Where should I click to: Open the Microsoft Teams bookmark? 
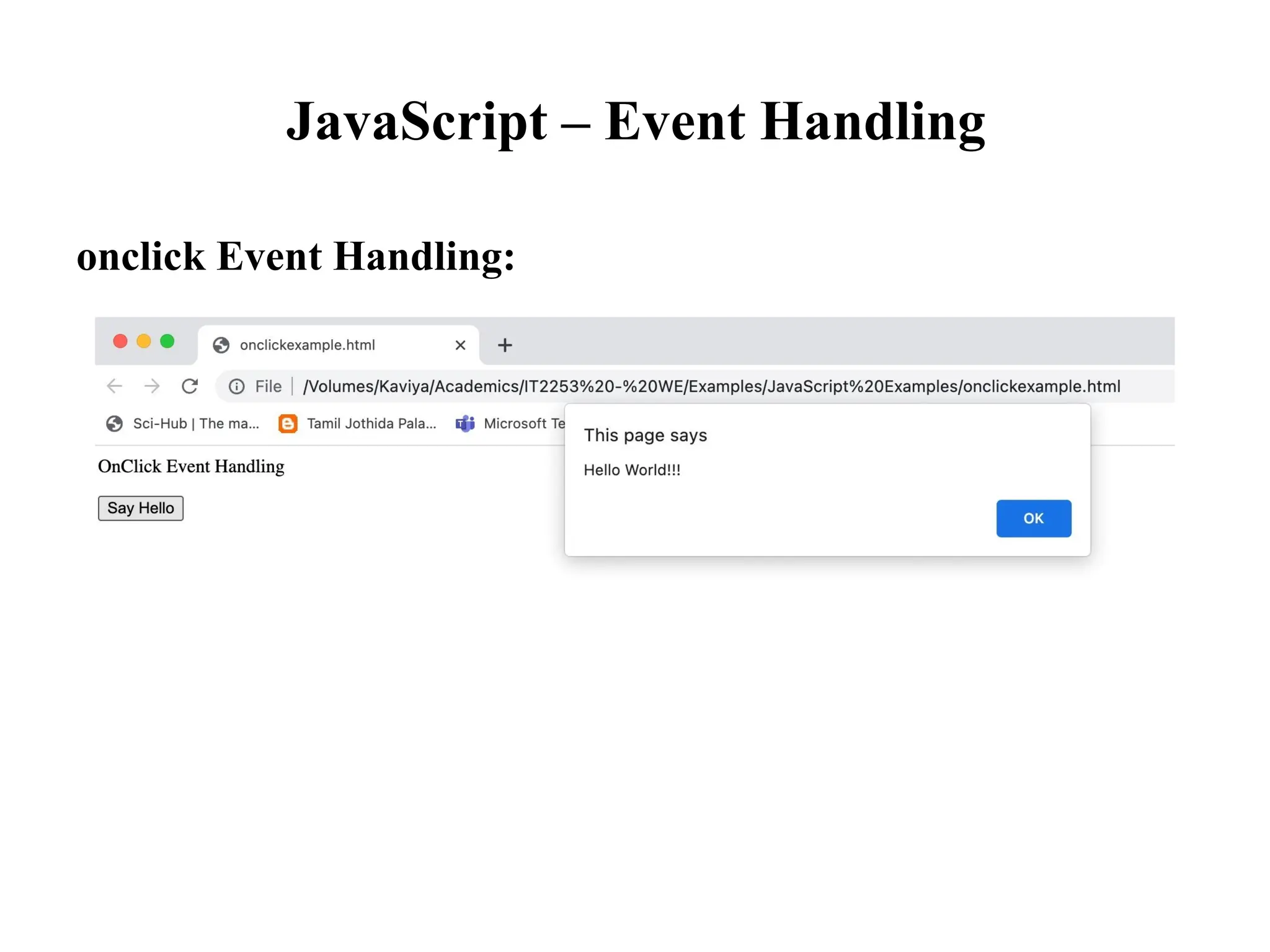coord(510,424)
